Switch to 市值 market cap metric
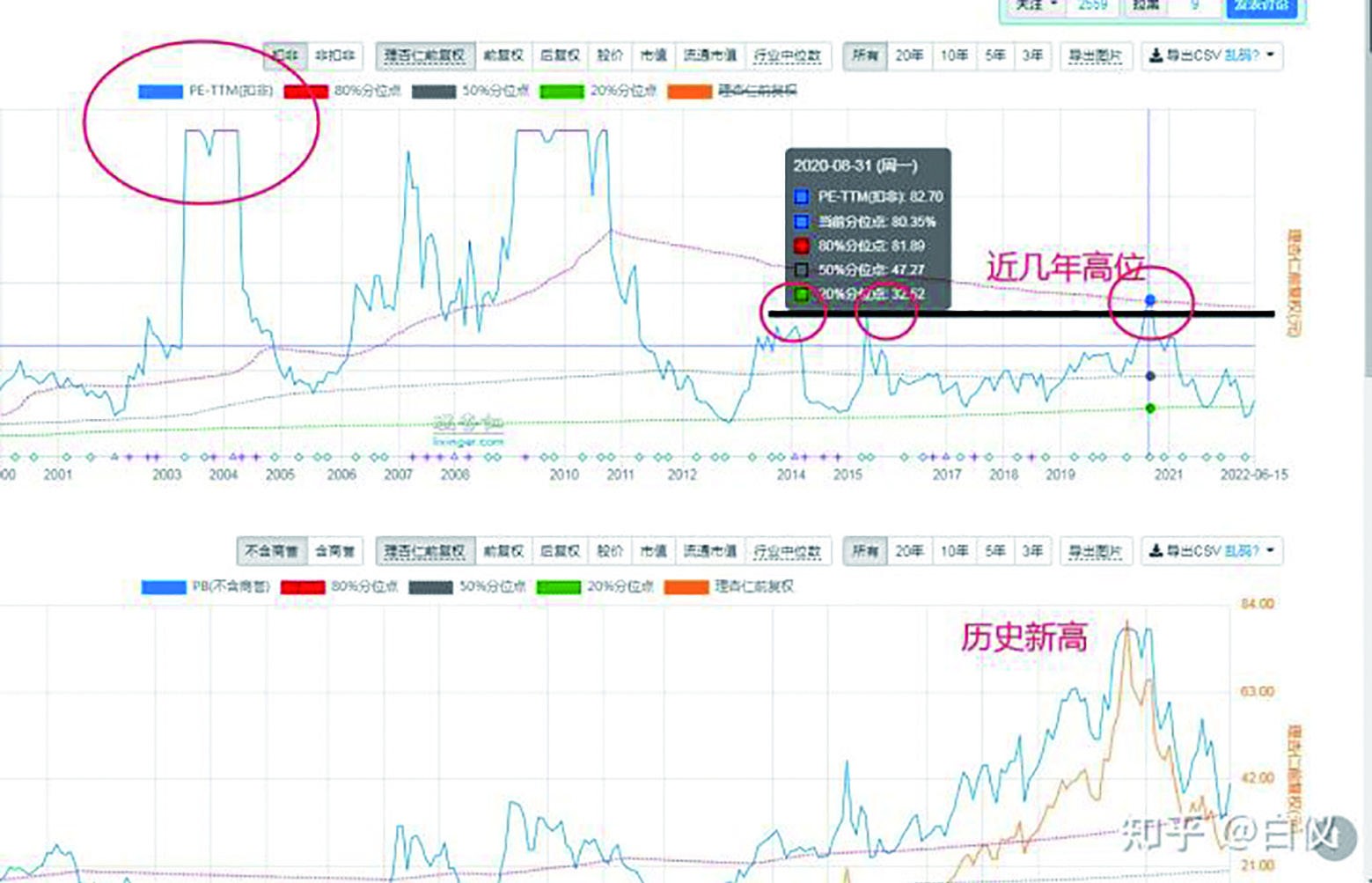The height and width of the screenshot is (883, 1372). click(x=652, y=55)
